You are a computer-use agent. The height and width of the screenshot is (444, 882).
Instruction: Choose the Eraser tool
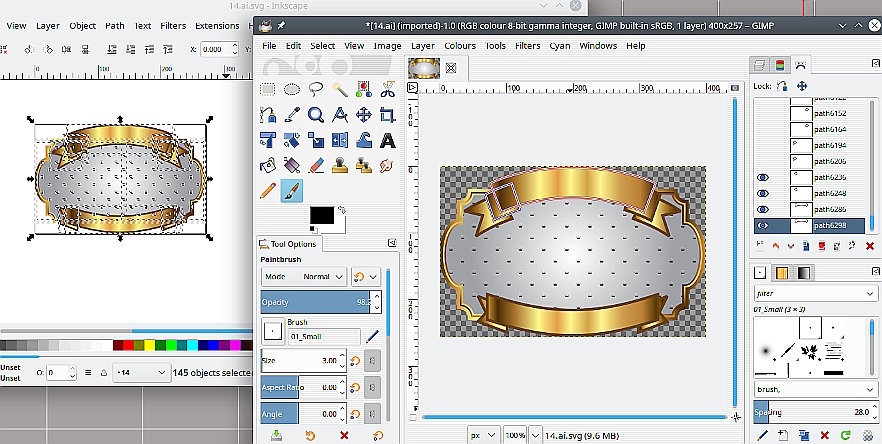[316, 165]
